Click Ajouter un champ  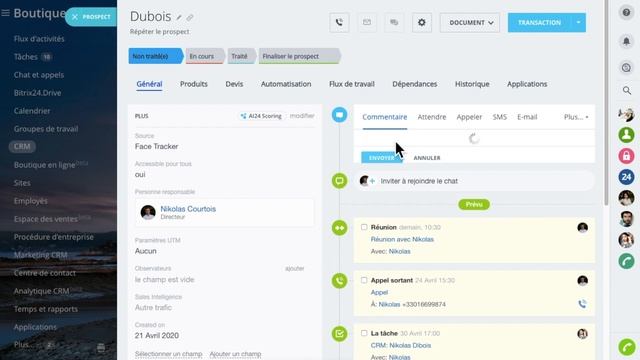235,354
